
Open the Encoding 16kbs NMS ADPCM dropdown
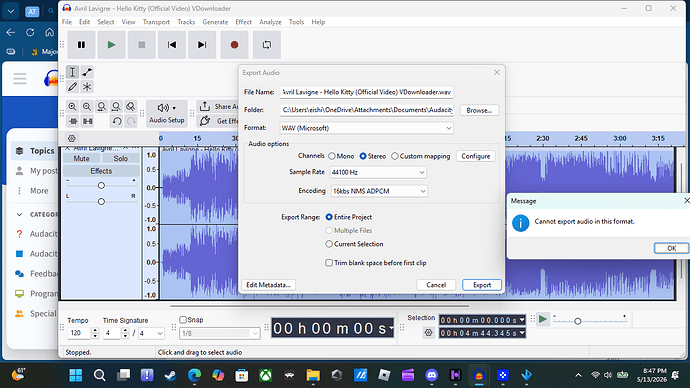pos(379,191)
